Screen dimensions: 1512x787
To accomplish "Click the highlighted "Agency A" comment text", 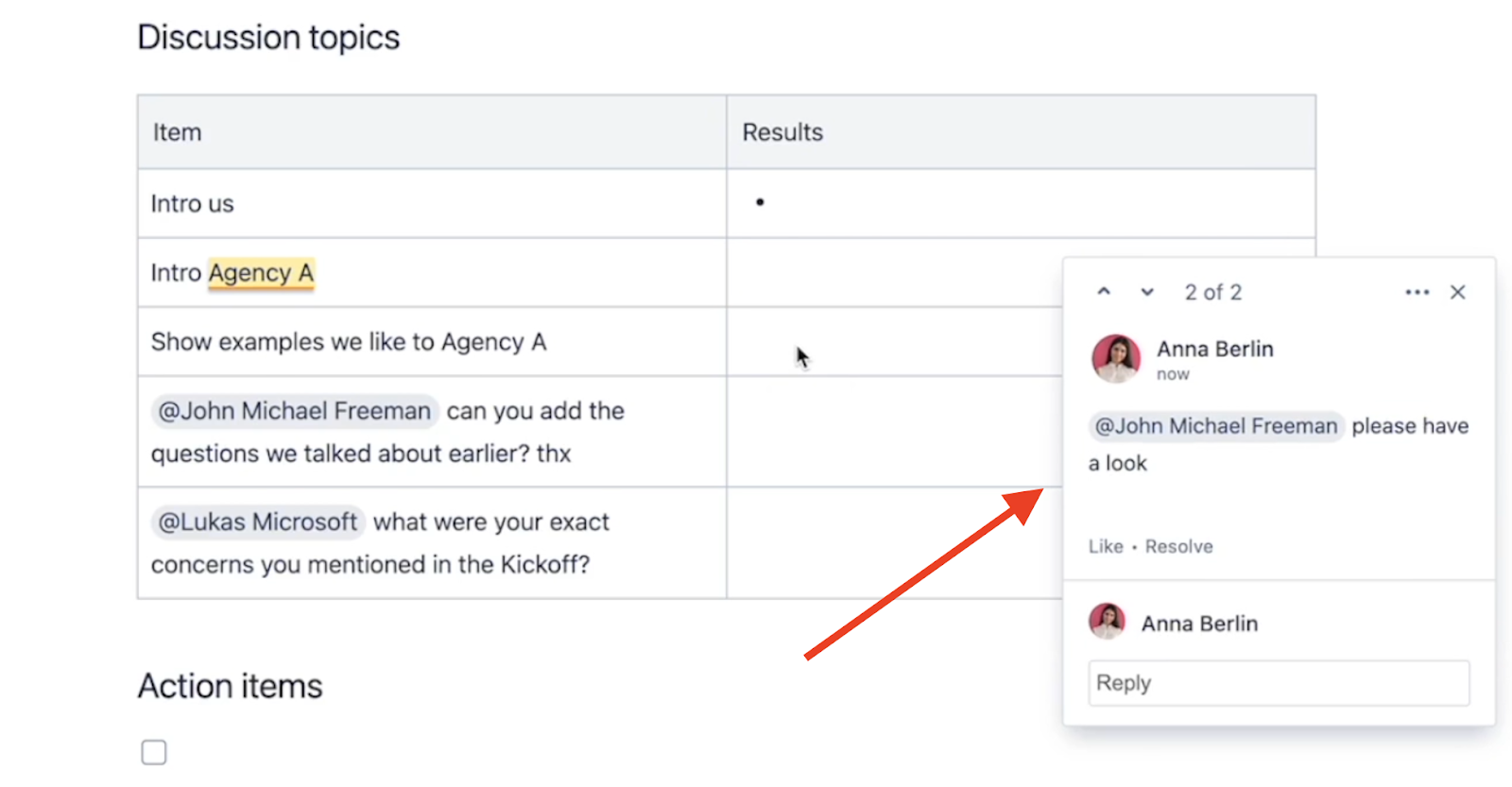I will tap(261, 273).
